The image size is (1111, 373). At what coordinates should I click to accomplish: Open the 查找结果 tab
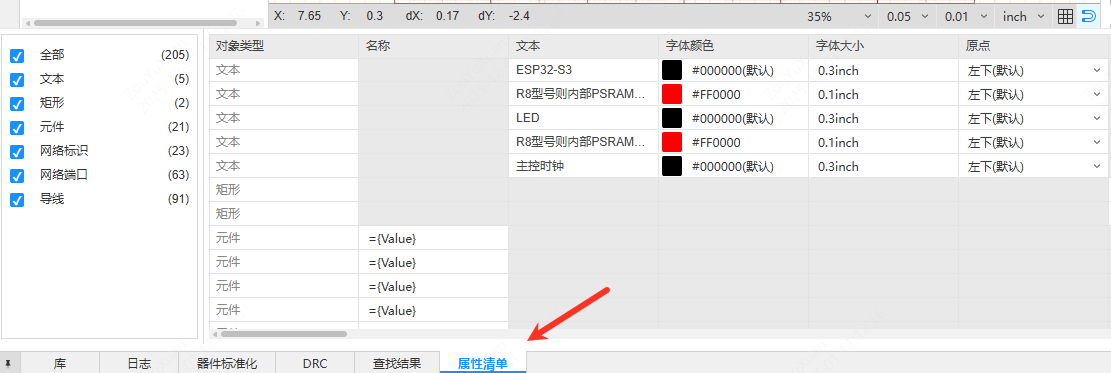(397, 364)
